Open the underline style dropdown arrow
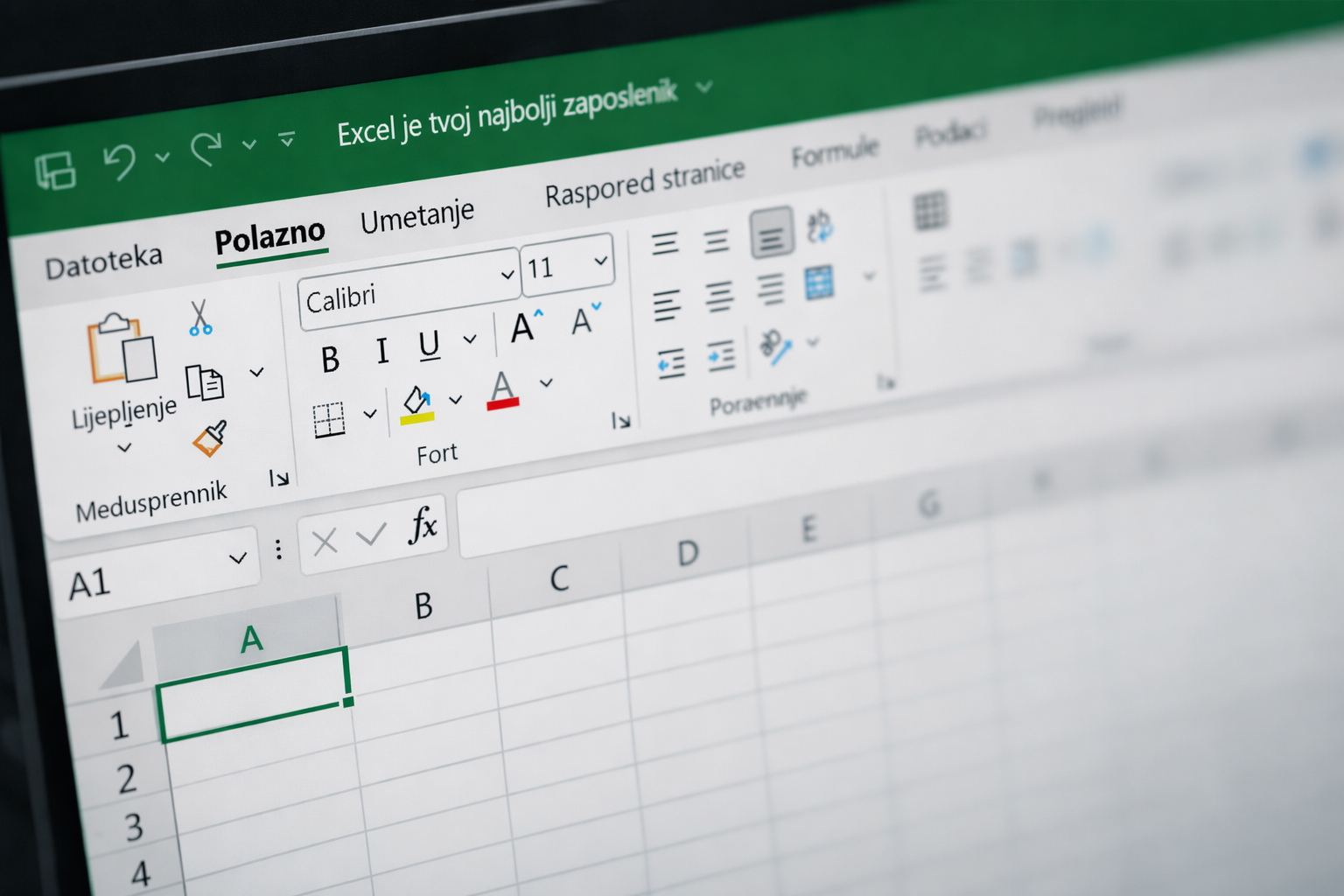This screenshot has height=896, width=1344. tap(470, 339)
